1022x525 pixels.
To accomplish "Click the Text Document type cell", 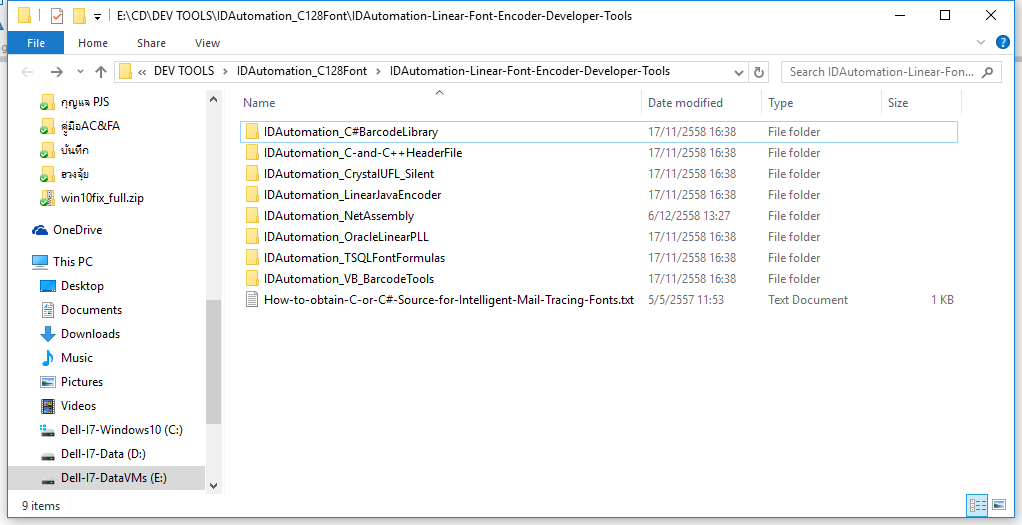I will click(808, 300).
